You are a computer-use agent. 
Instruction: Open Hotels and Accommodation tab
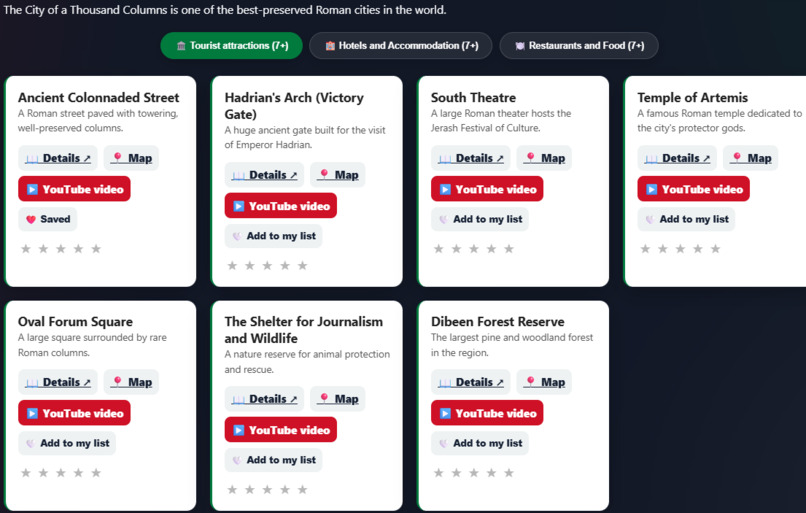(401, 46)
